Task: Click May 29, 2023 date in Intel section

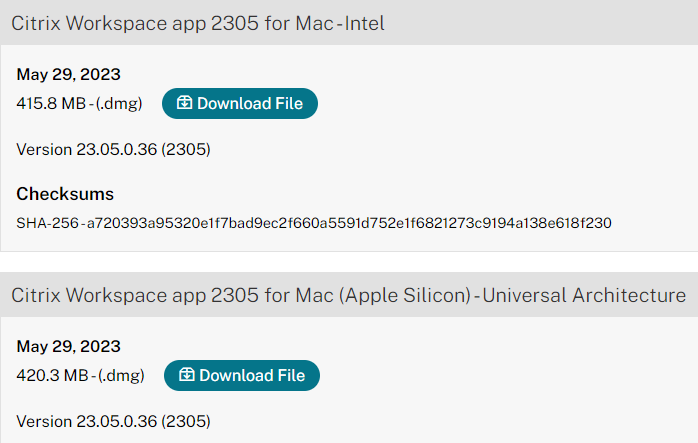Action: click(x=69, y=74)
